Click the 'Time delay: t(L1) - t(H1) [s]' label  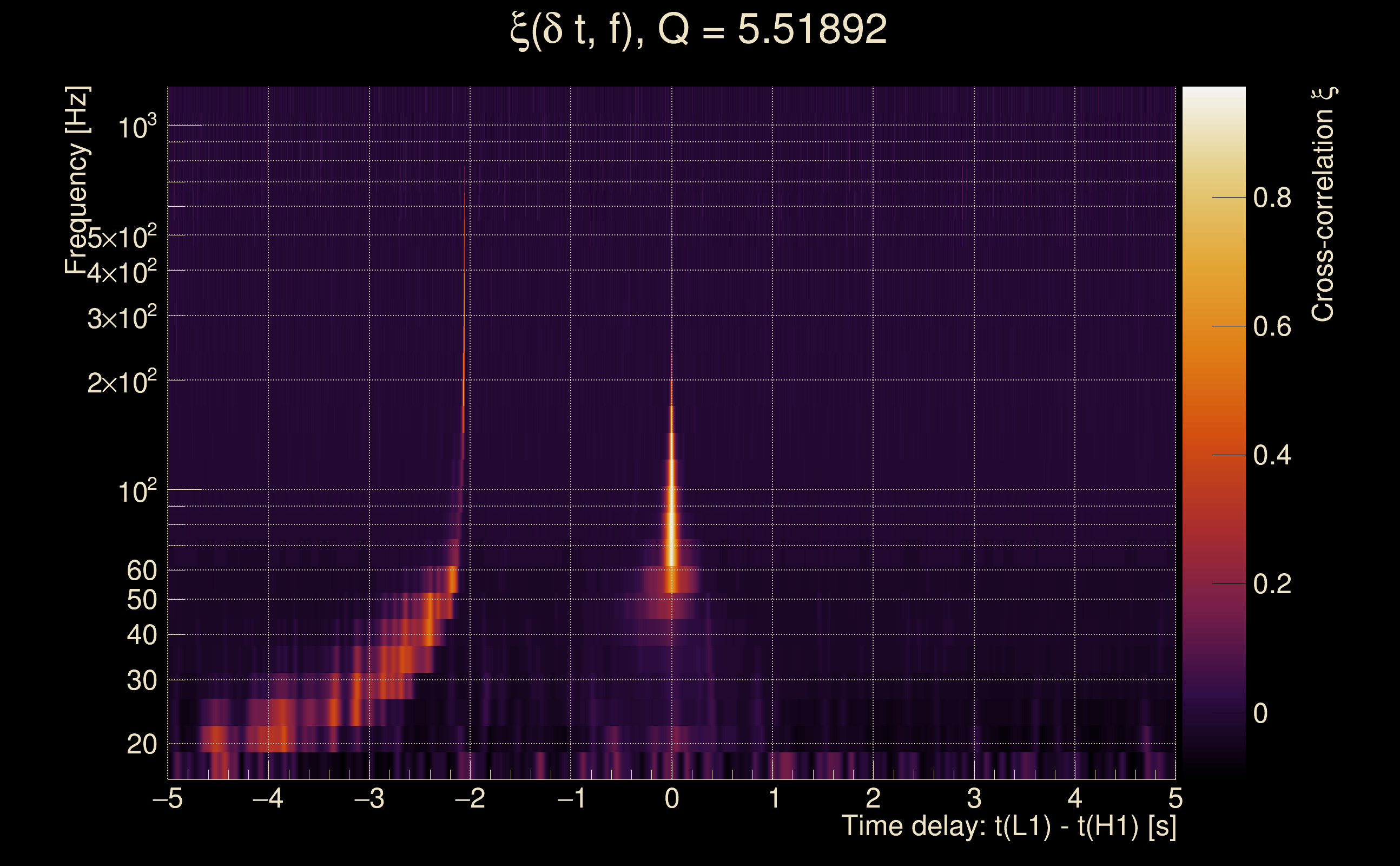point(1008,826)
